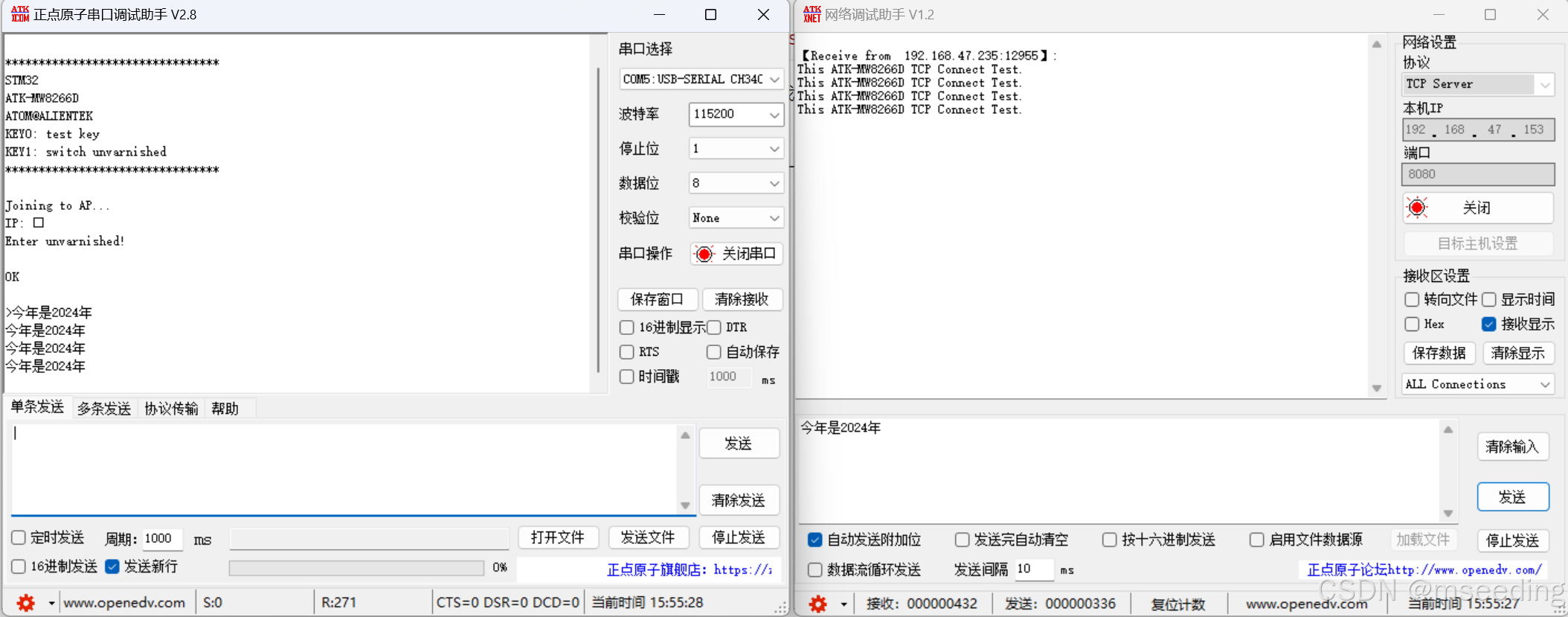Click serial file send progress bar
This screenshot has height=617, width=1568.
pos(357,568)
